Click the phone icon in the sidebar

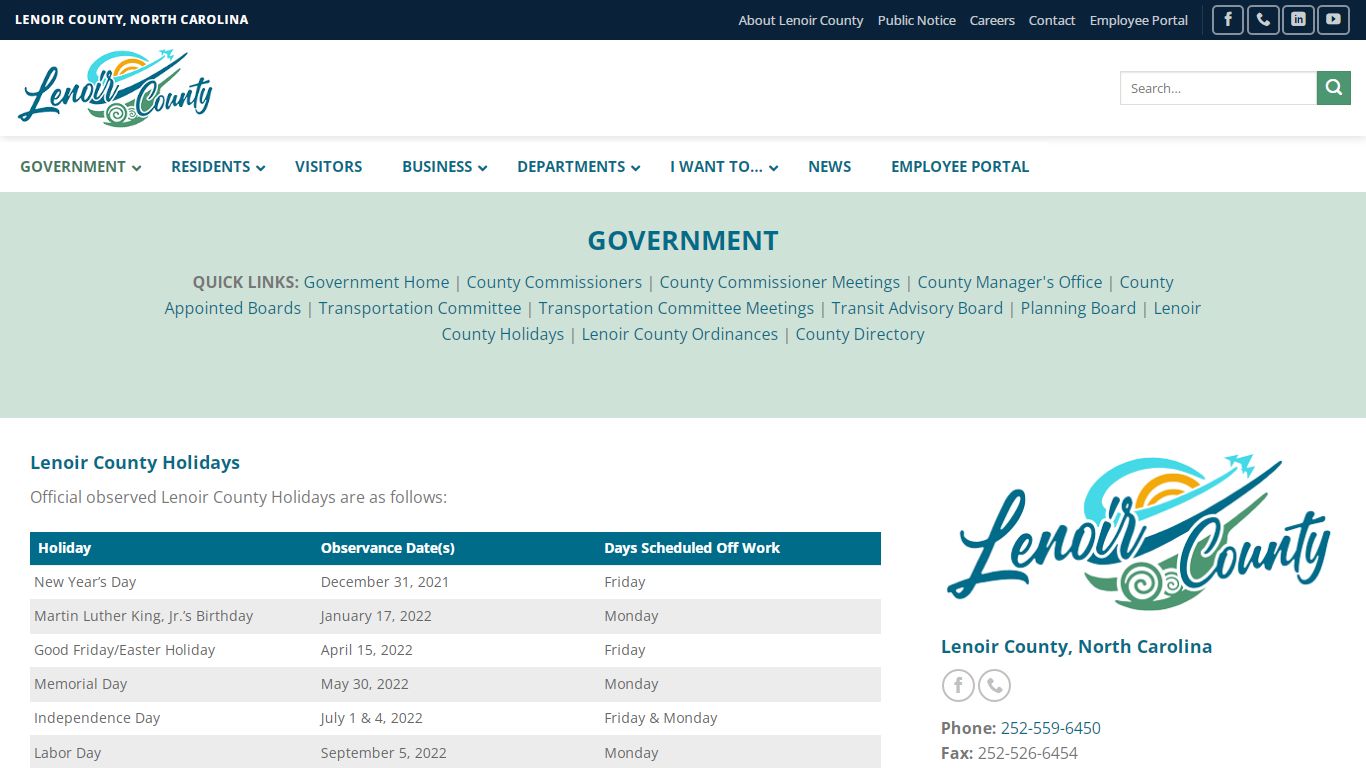993,685
